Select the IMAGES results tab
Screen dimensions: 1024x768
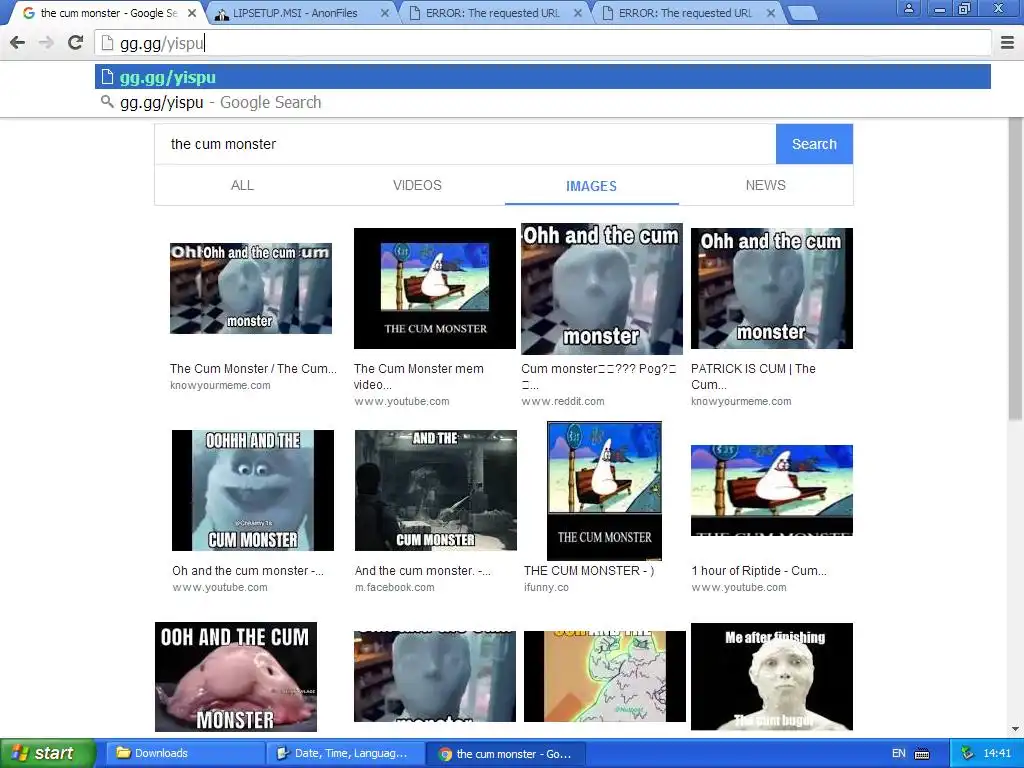coord(592,186)
